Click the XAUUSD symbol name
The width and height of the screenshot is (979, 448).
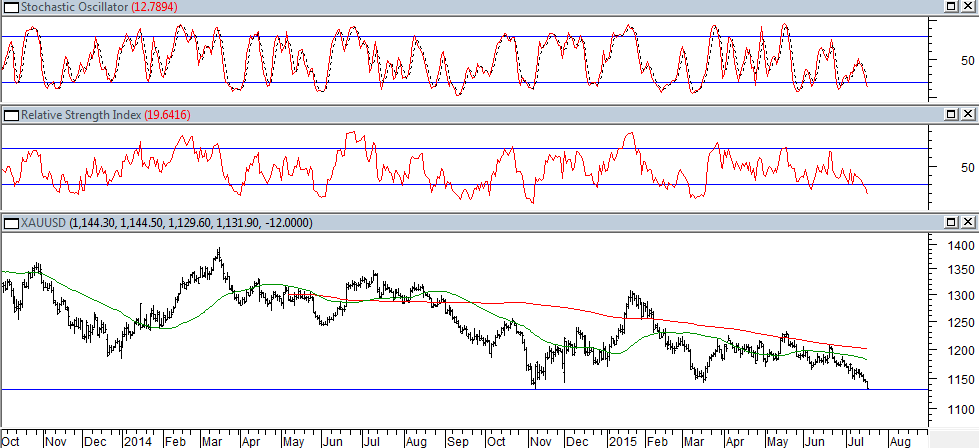(43, 222)
